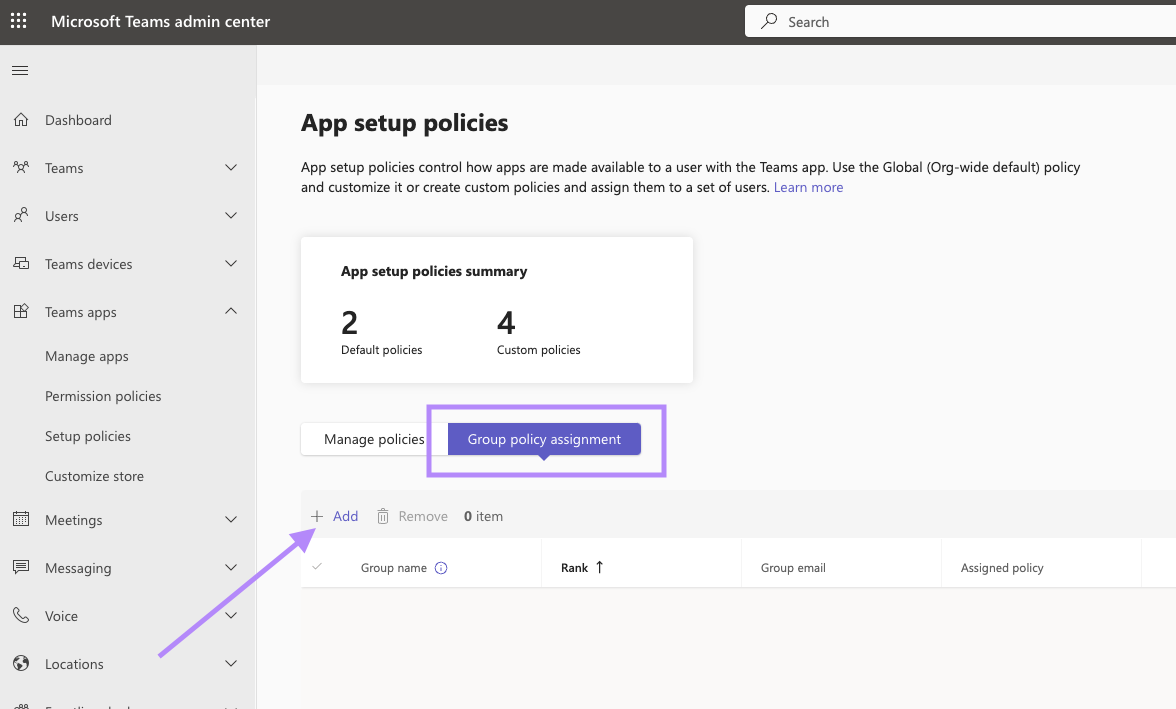
Task: Click the Users icon in sidebar
Action: pyautogui.click(x=21, y=215)
